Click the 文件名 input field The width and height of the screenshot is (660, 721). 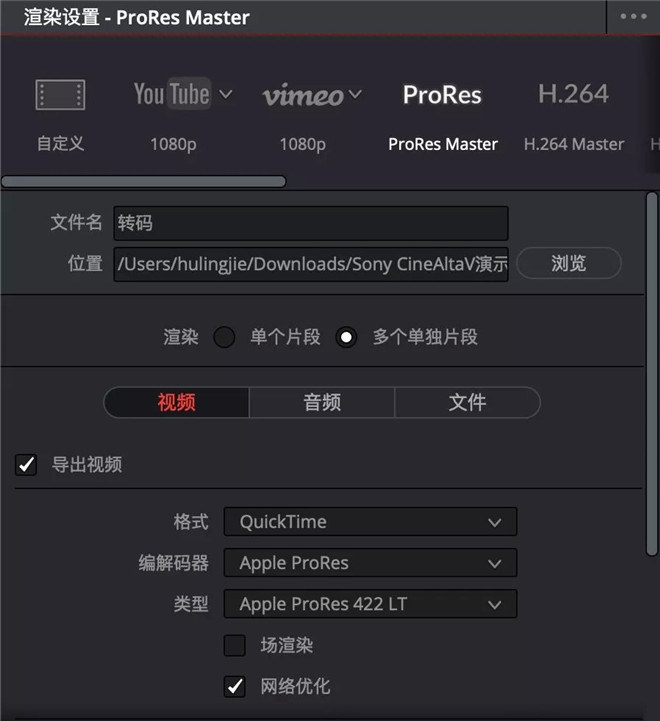click(311, 223)
